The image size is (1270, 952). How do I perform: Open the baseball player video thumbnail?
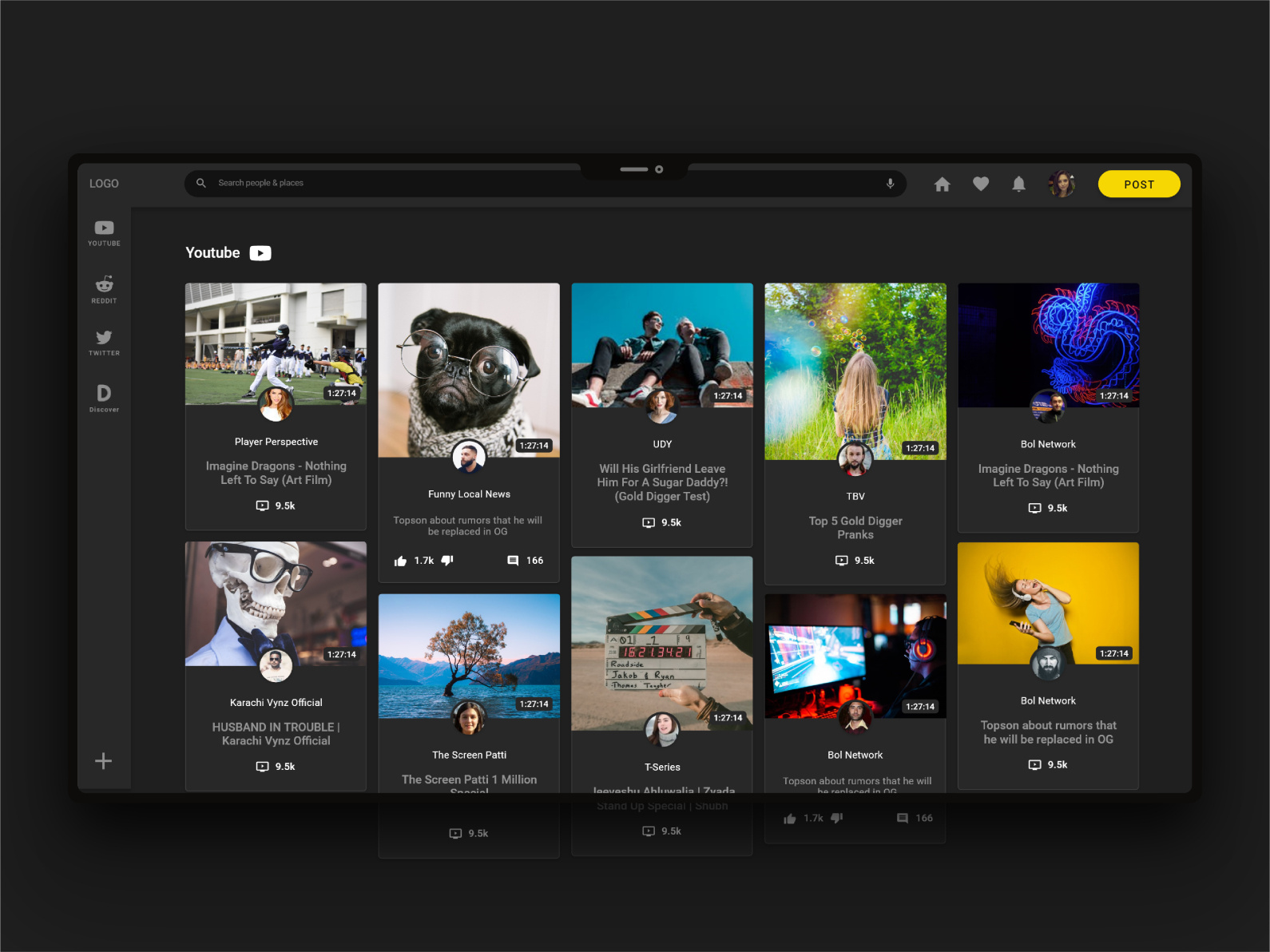click(276, 343)
